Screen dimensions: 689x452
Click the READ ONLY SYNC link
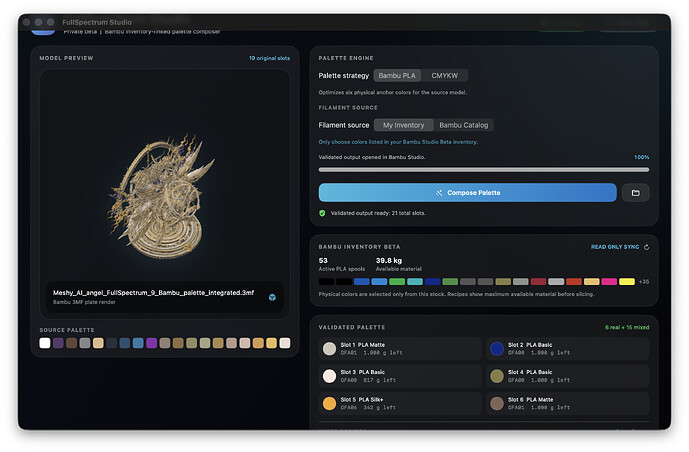click(x=615, y=247)
